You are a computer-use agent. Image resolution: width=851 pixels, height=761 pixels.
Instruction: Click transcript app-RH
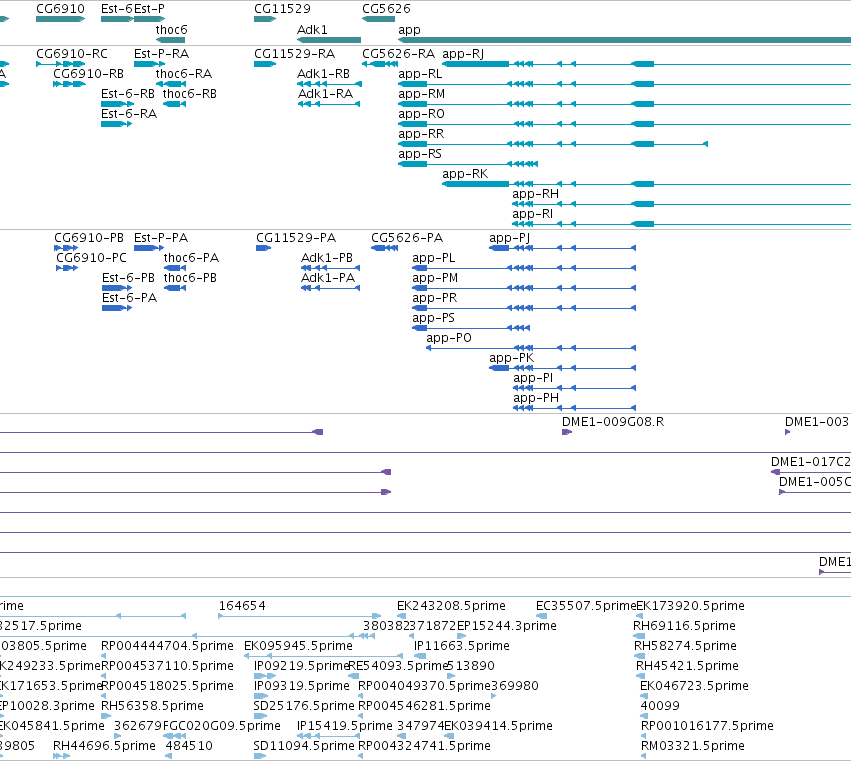pos(682,205)
